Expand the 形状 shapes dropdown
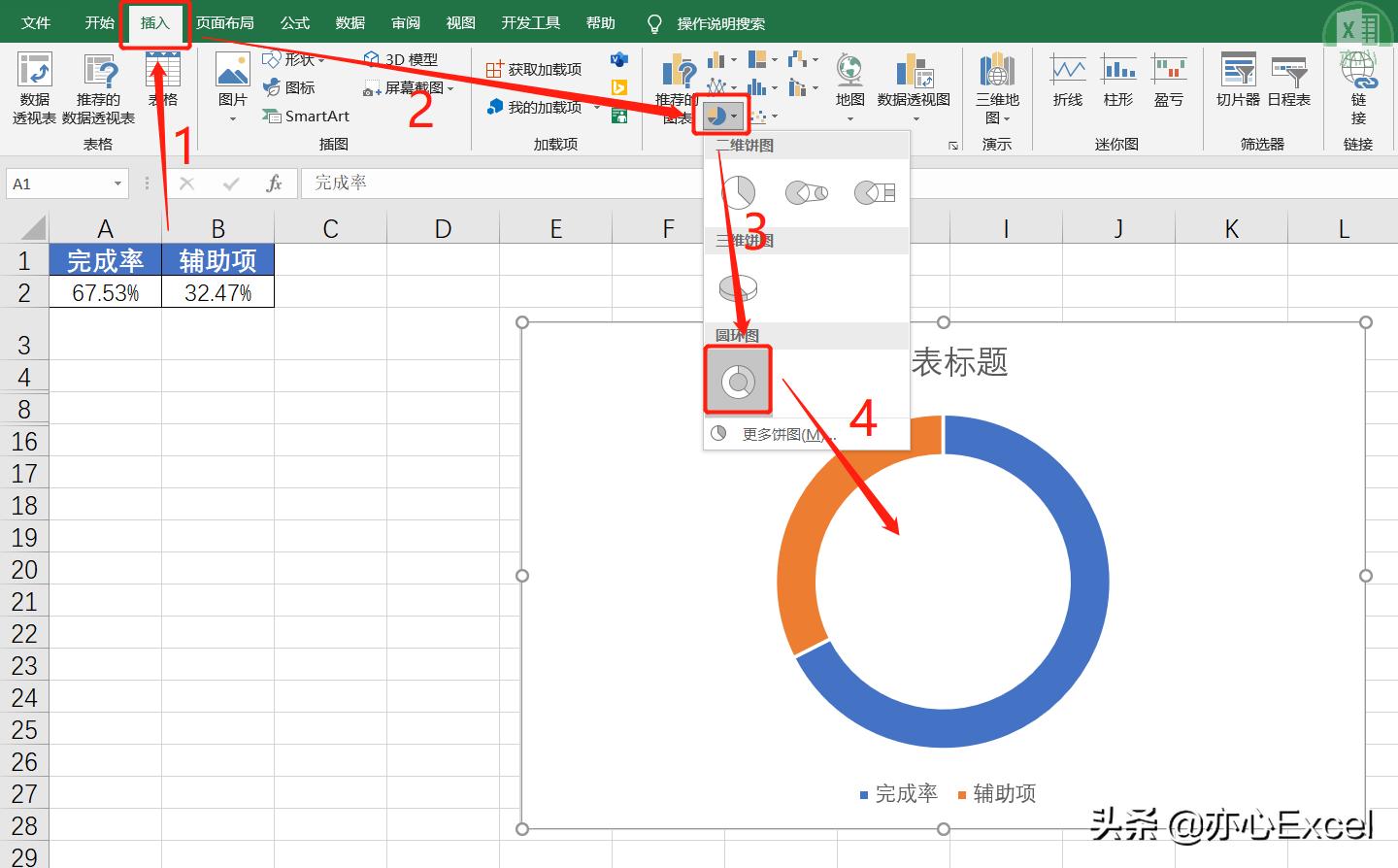Screen dimensions: 1398x868 [294, 59]
